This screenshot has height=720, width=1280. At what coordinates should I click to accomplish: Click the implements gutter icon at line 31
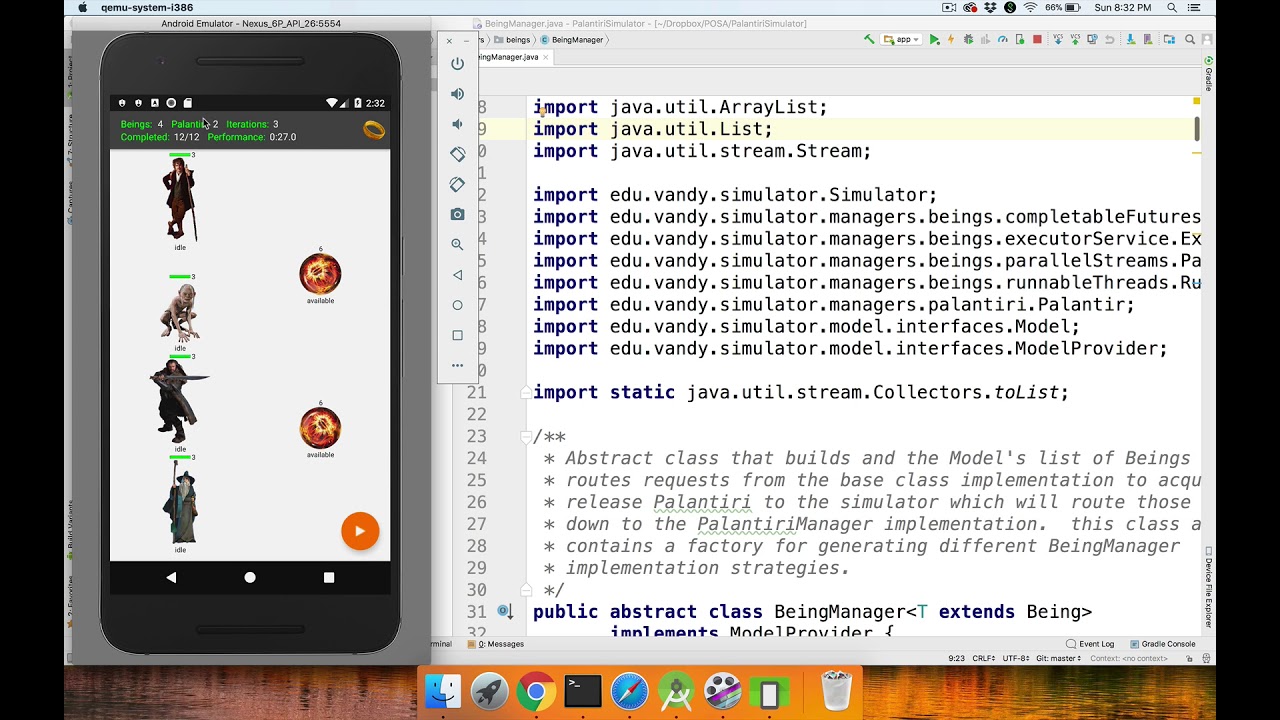(505, 612)
